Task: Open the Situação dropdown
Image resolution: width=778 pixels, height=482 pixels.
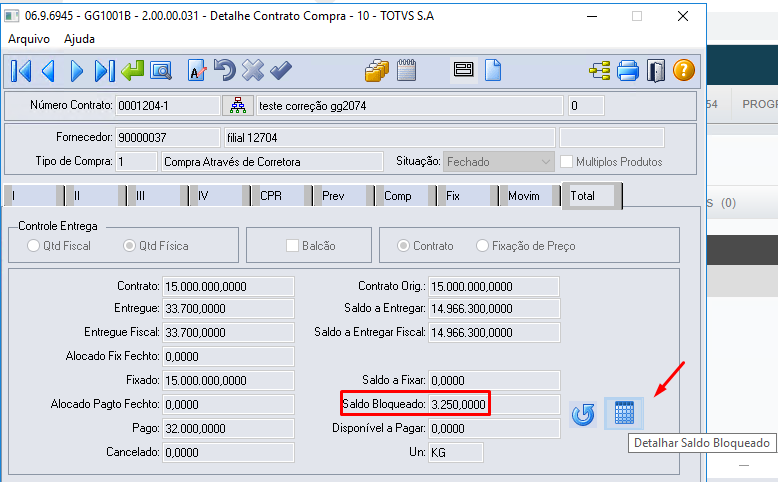Action: click(498, 162)
